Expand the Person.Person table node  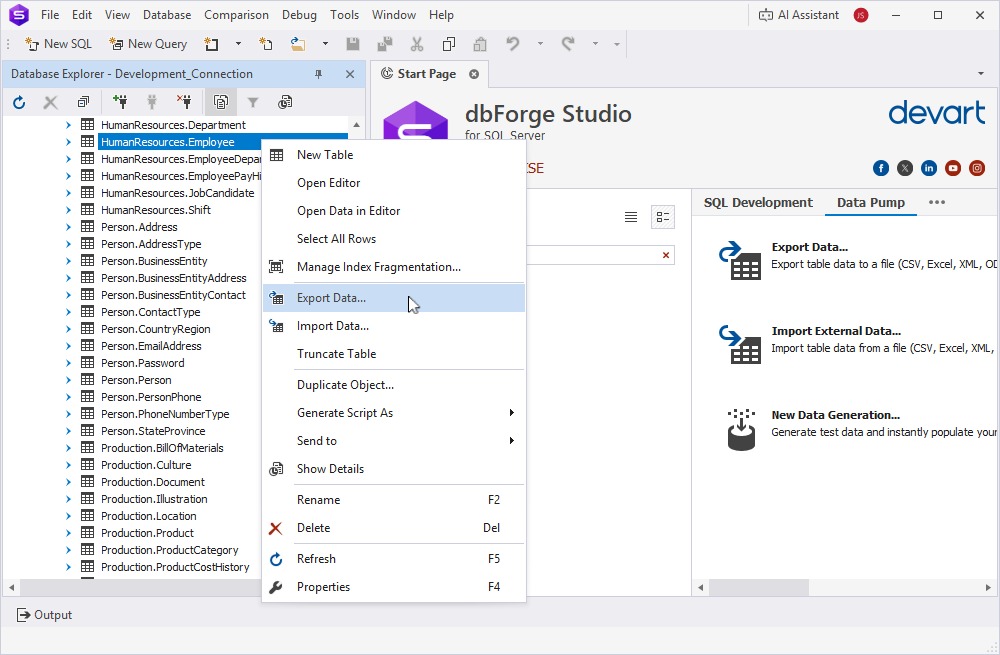point(68,380)
